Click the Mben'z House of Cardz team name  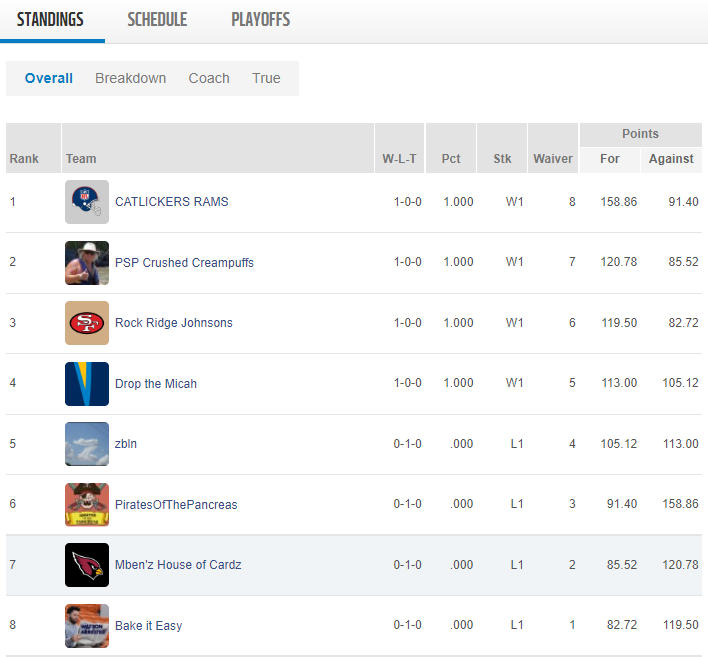coord(178,565)
